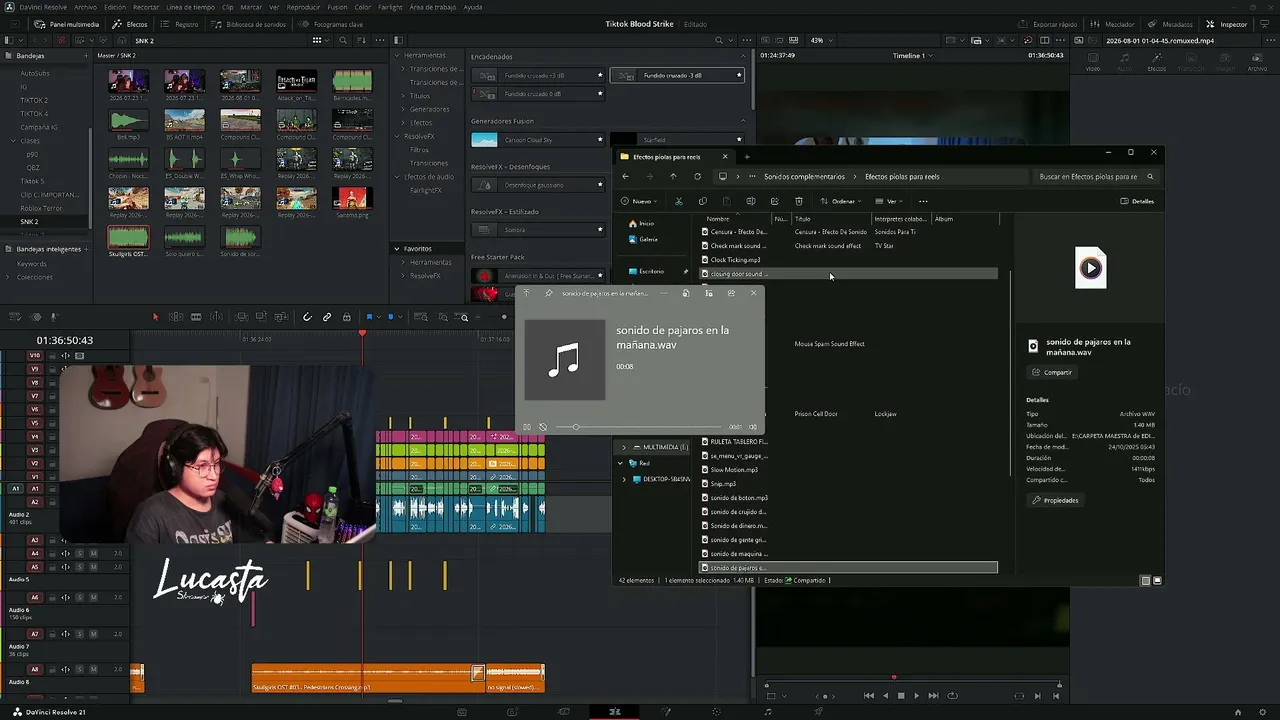Open the Efectos panel tab
Image resolution: width=1280 pixels, height=720 pixels.
click(x=131, y=24)
